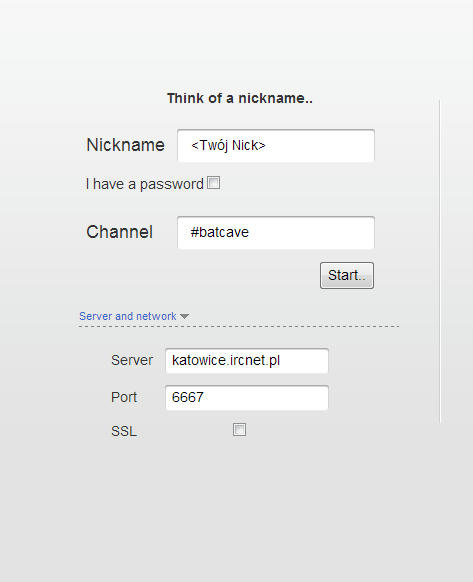Select the Port field showing 6667

click(247, 398)
